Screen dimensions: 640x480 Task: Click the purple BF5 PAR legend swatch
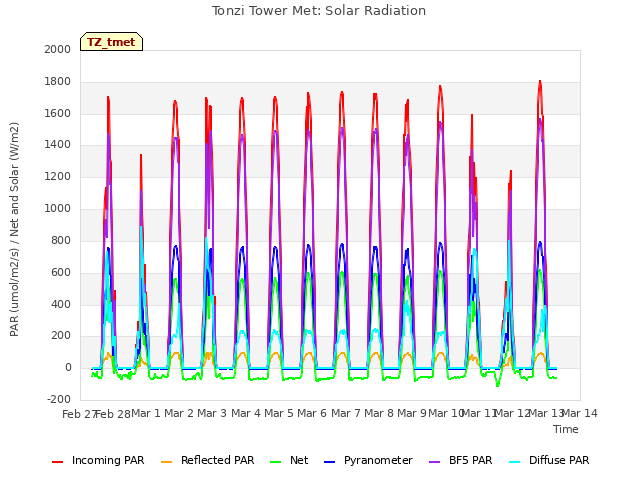point(435,462)
